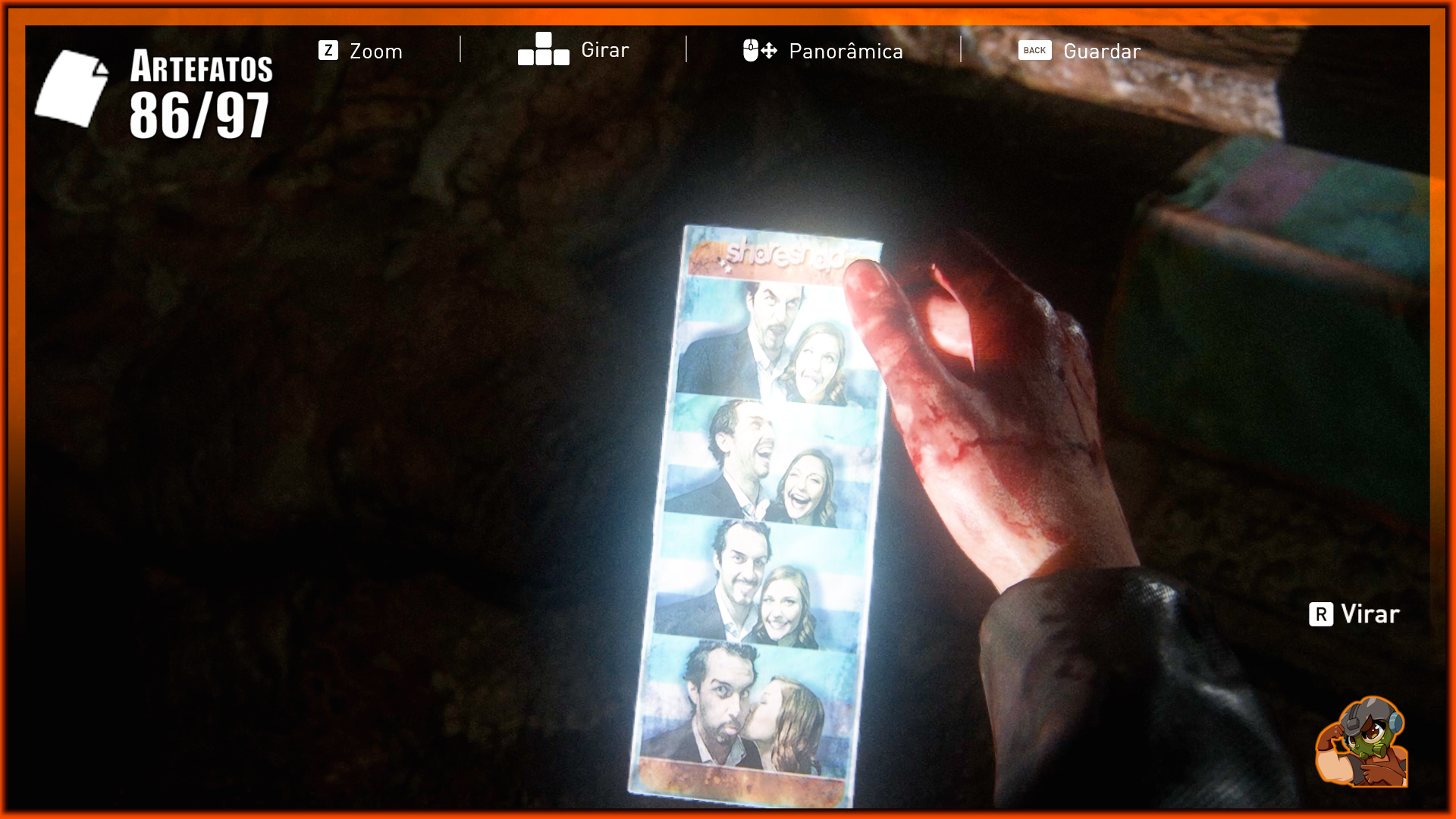The image size is (1456, 819).
Task: Click the white artifact paper icon
Action: [x=72, y=88]
